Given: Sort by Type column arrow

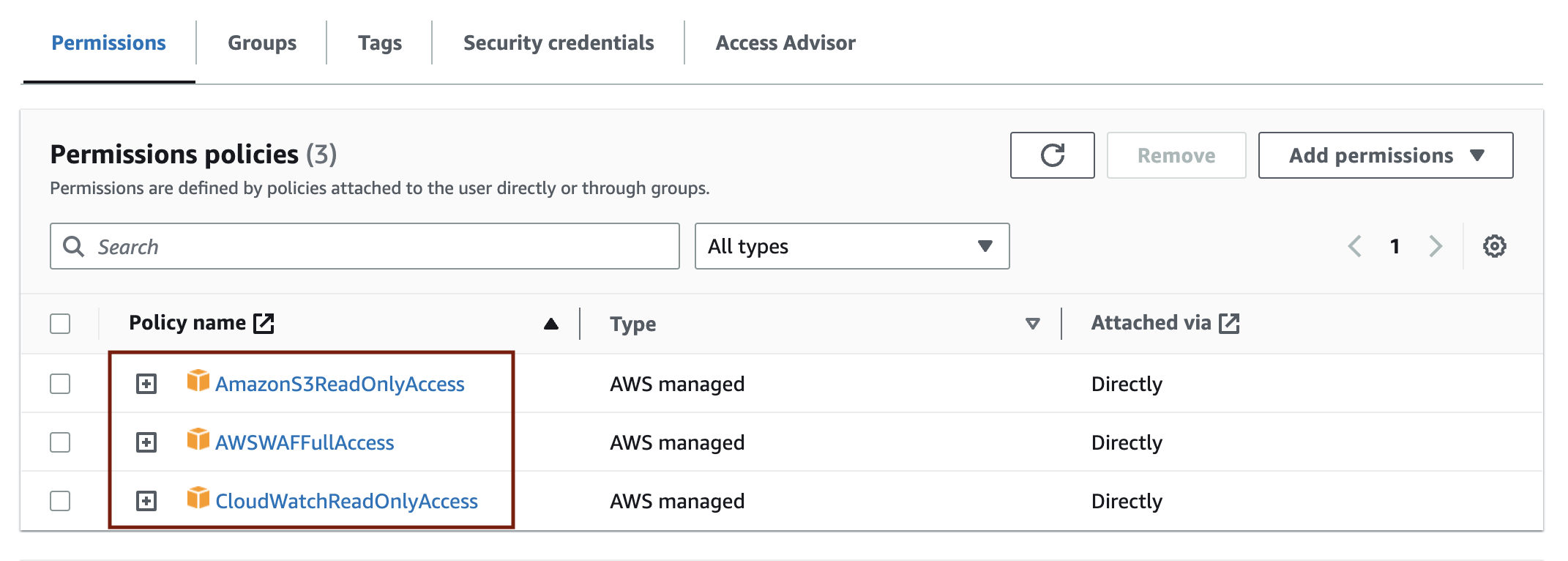Looking at the screenshot, I should click(x=1033, y=324).
